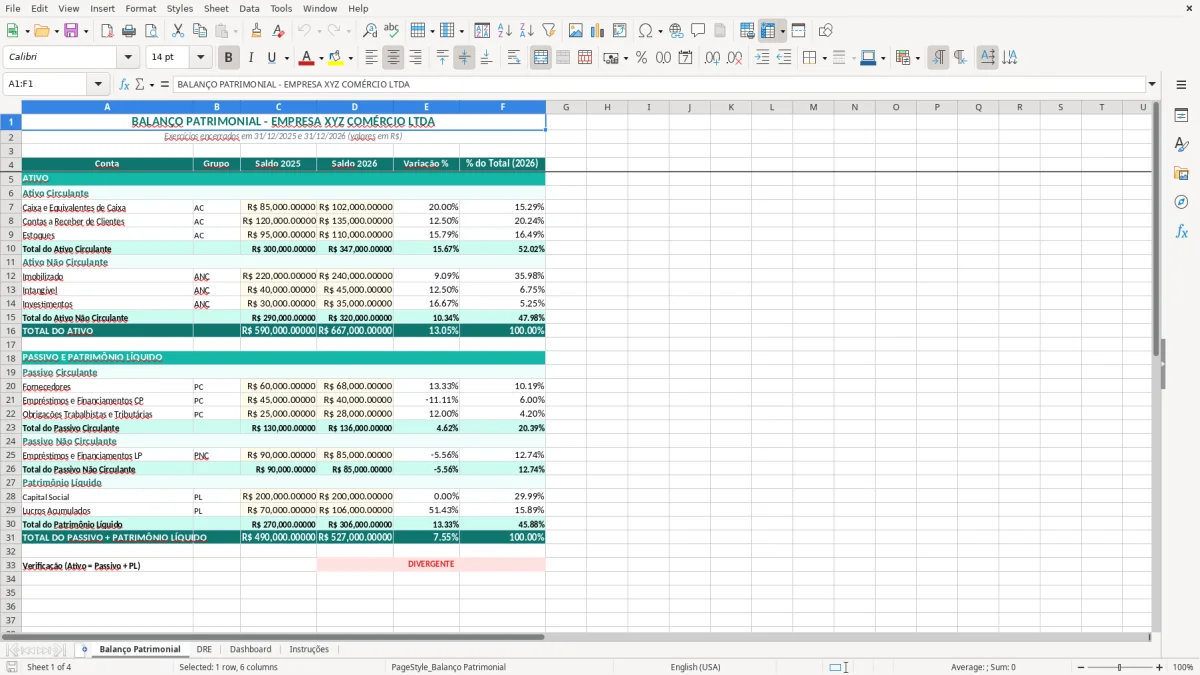Toggle Center Vertically alignment
1200x675 pixels.
click(464, 58)
